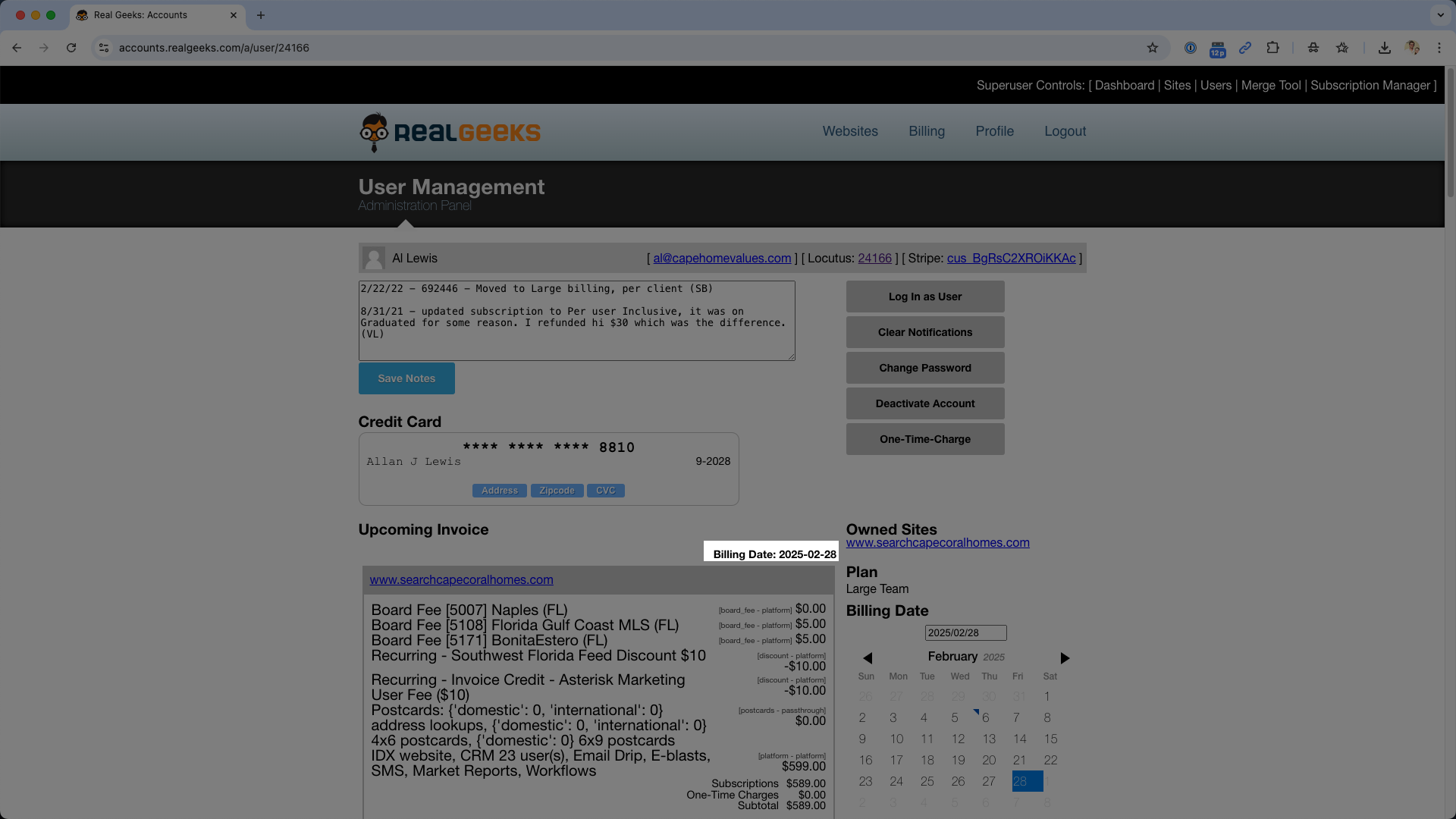This screenshot has height=819, width=1456.
Task: Open the Profile nav item
Action: (995, 131)
